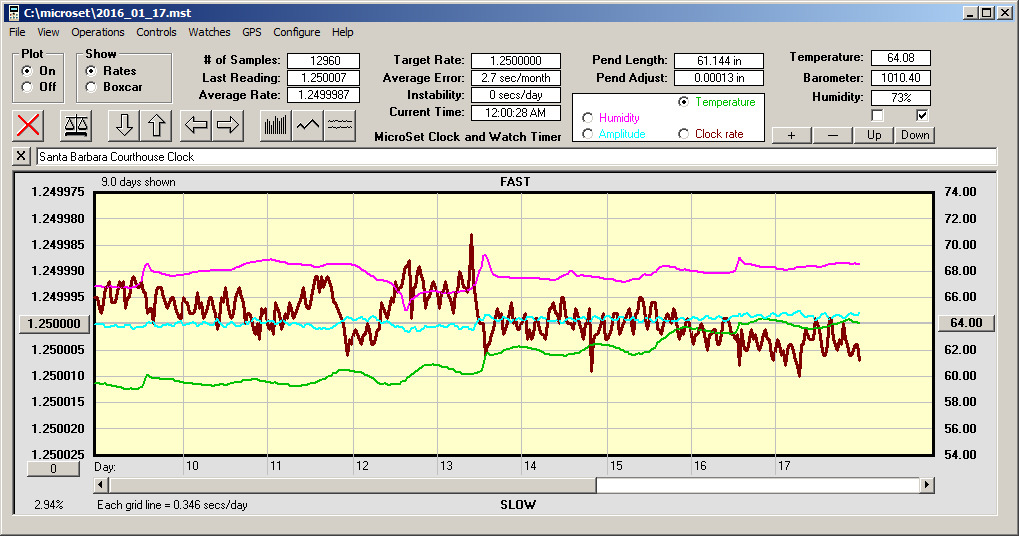The image size is (1019, 536).
Task: Select the Humidity radio button
Action: point(587,118)
